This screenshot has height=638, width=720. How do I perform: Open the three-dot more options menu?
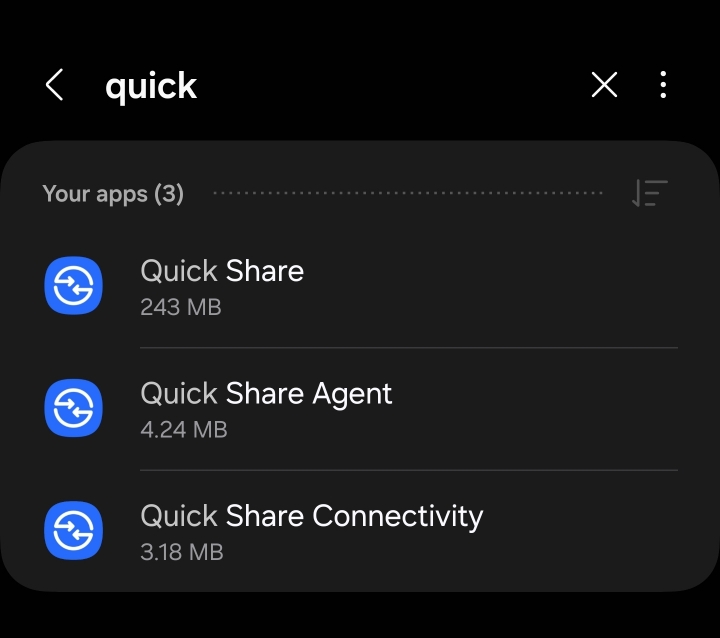[x=663, y=85]
